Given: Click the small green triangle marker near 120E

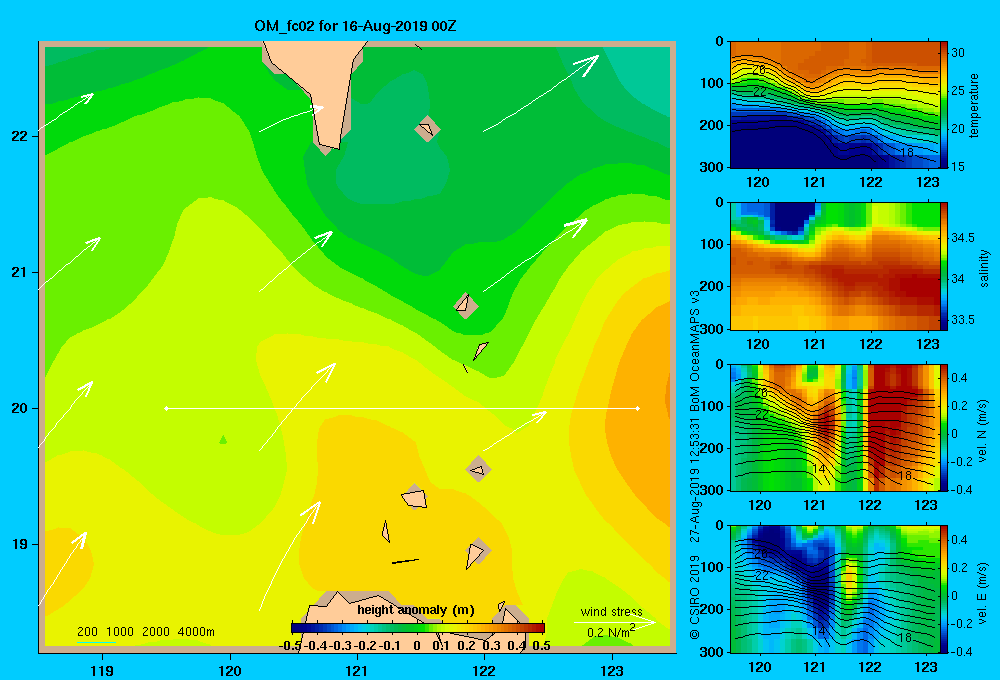Looking at the screenshot, I should click(223, 439).
